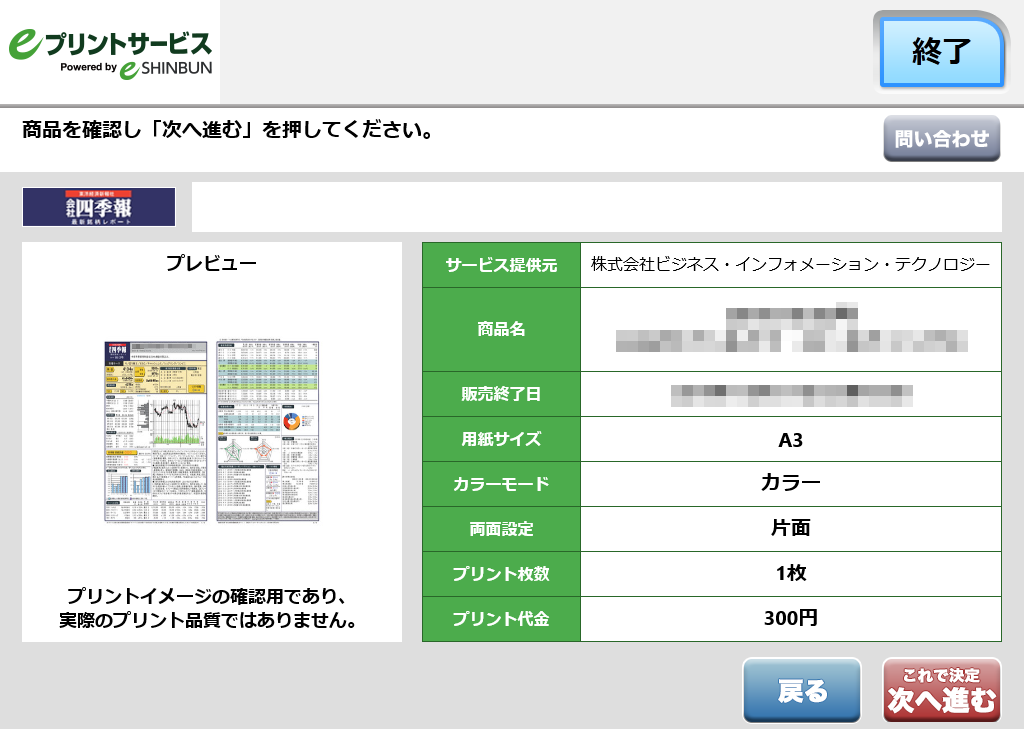This screenshot has height=730, width=1024.
Task: Click 株式会社ビジネス・インフォメーション・テクノロジー text
Action: [790, 264]
